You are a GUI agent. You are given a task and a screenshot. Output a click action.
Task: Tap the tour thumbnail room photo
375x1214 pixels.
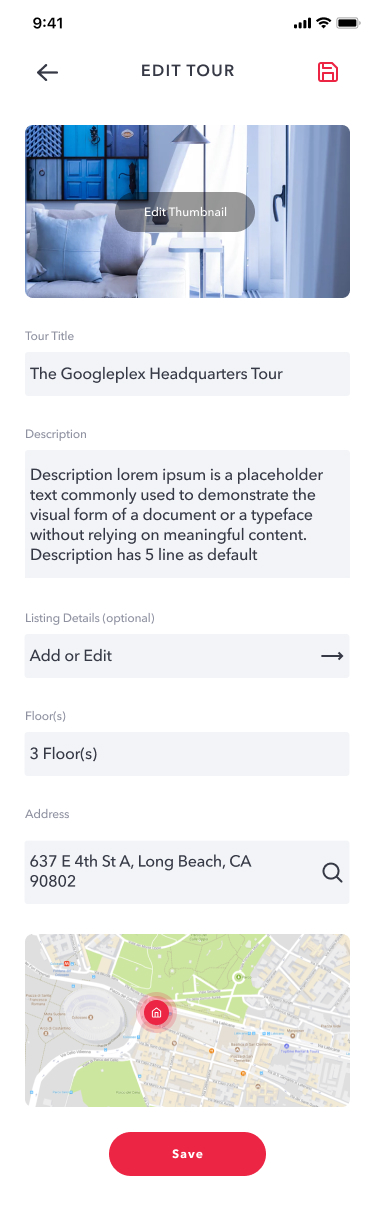coord(187,211)
